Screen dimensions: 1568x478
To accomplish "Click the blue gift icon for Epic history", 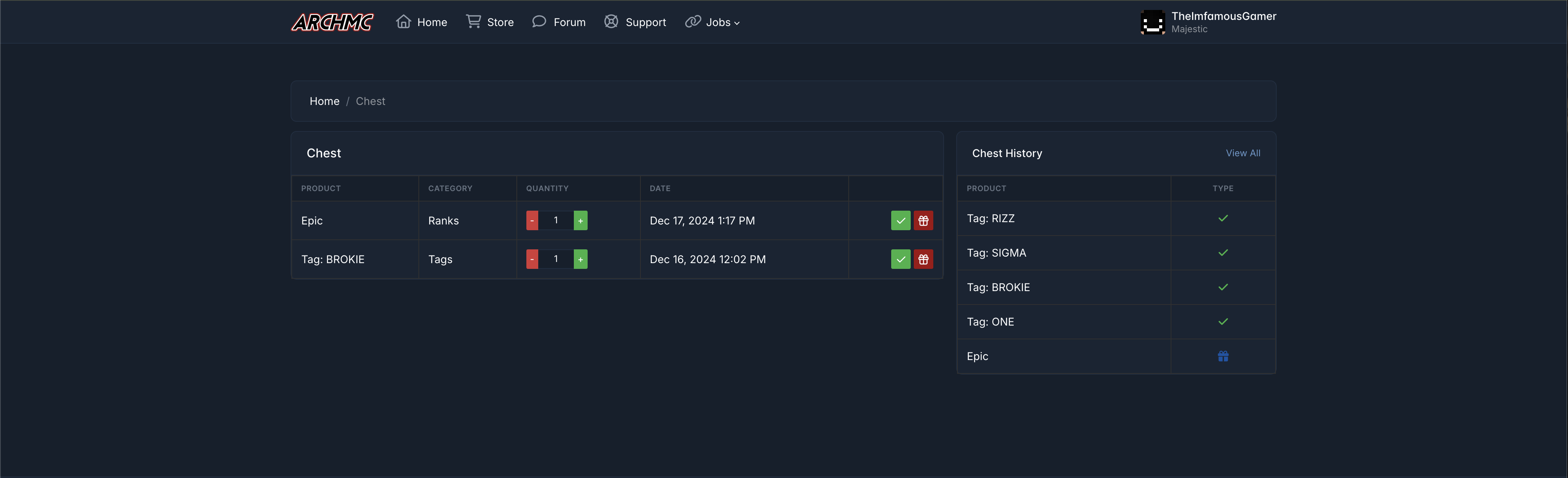I will point(1223,356).
